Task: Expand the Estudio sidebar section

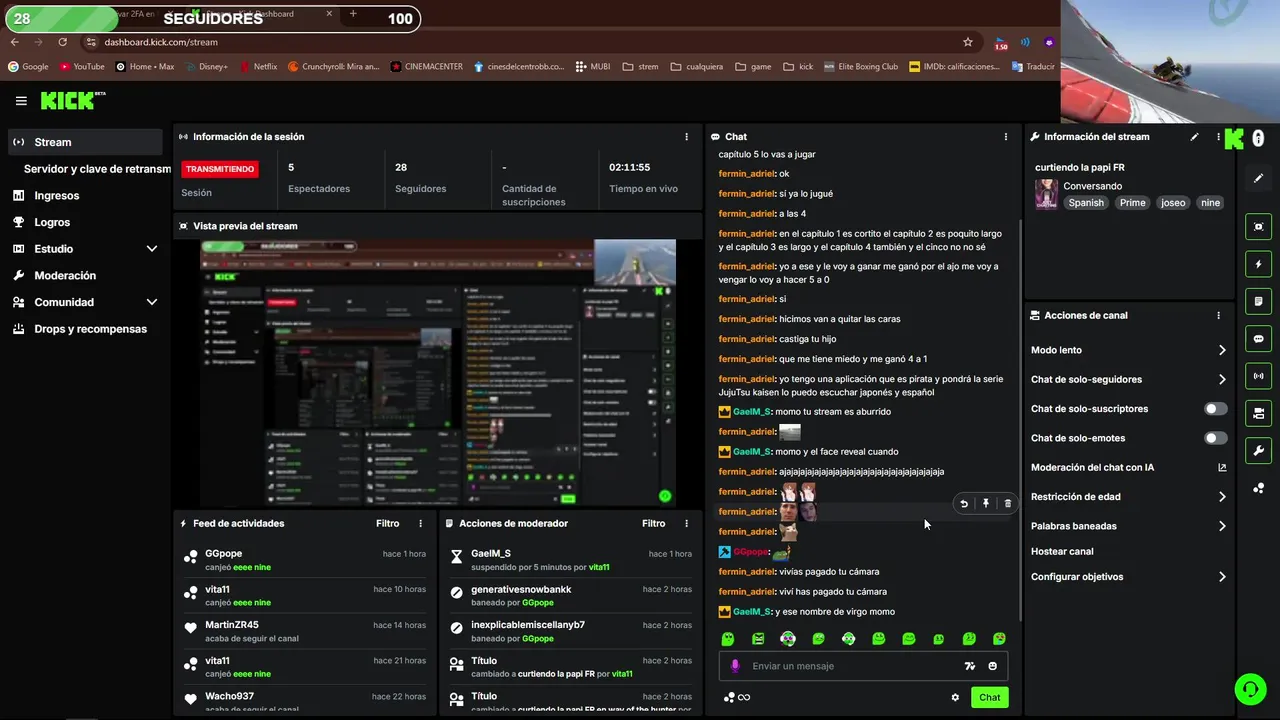Action: point(152,249)
